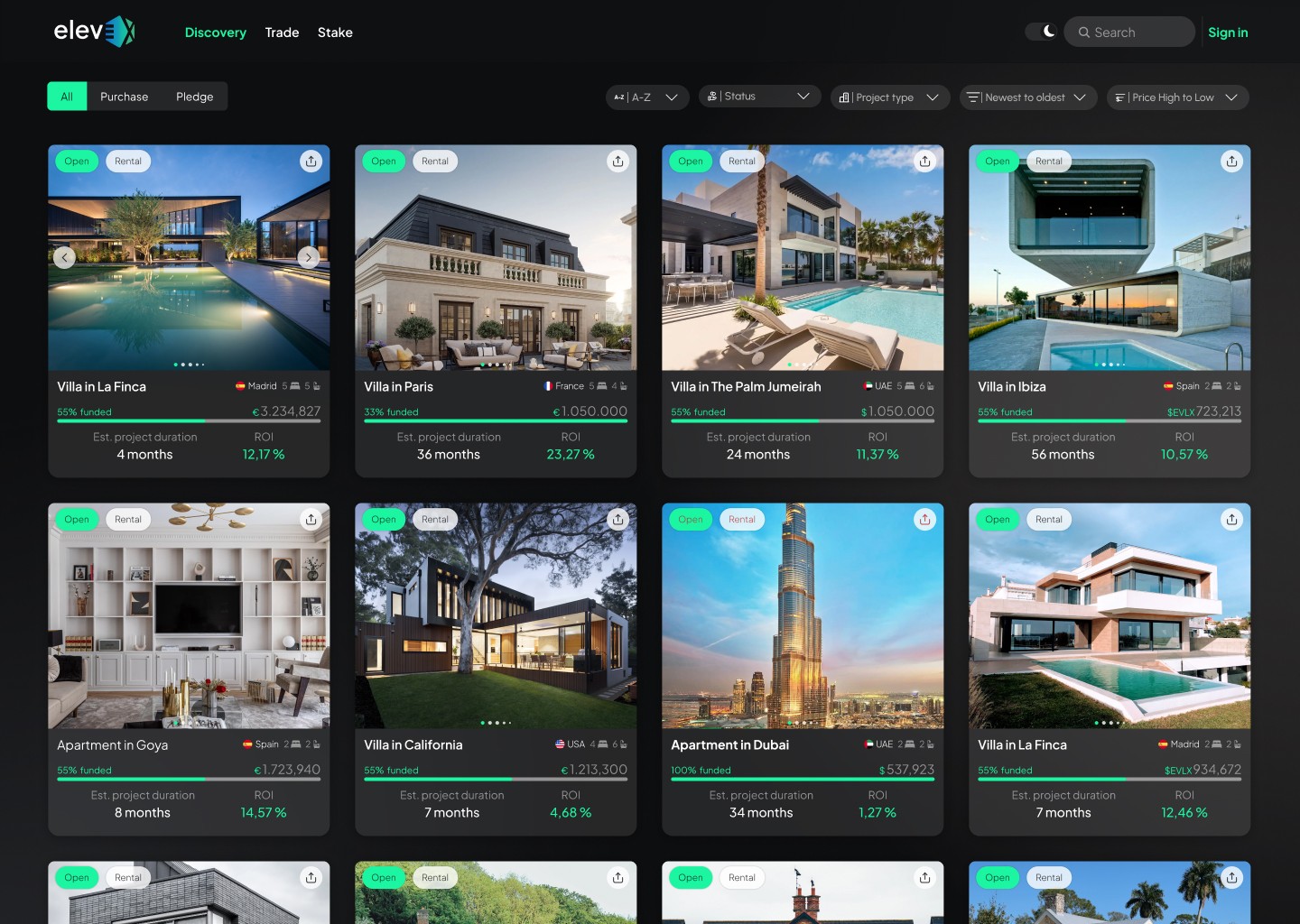
Task: Click the 4,68 % ROI value
Action: click(571, 812)
